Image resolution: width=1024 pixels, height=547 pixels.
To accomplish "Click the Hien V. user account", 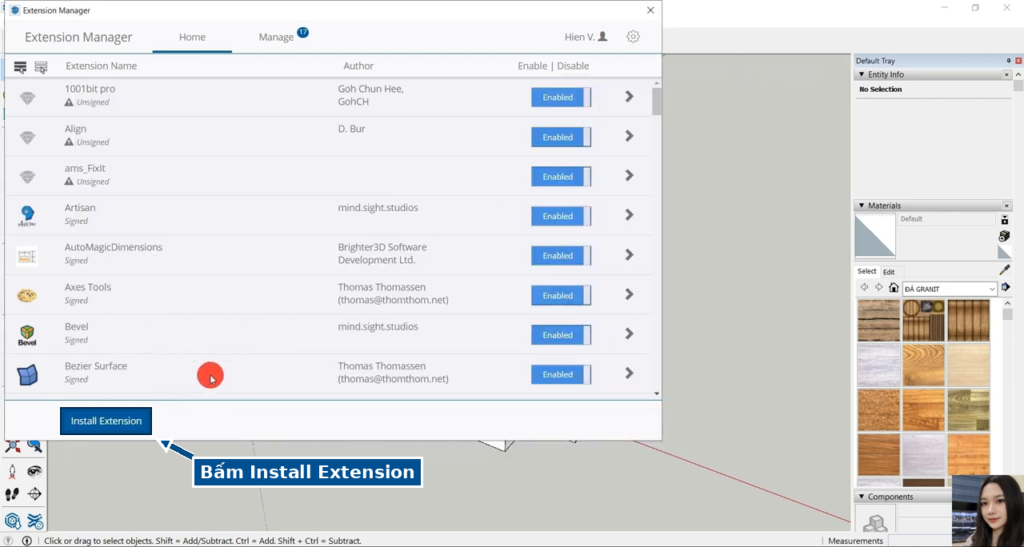I will [586, 37].
